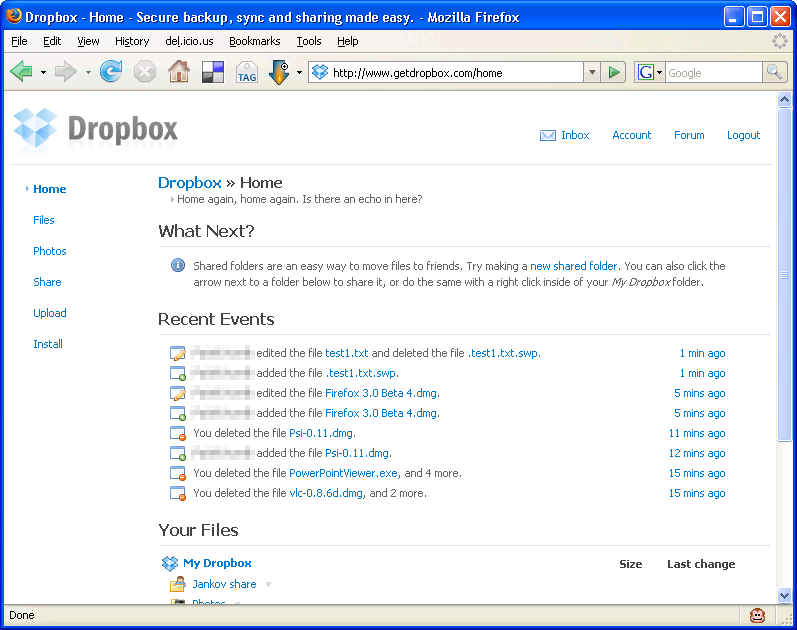Open the address bar URL history dropdown
The image size is (797, 630).
click(592, 72)
